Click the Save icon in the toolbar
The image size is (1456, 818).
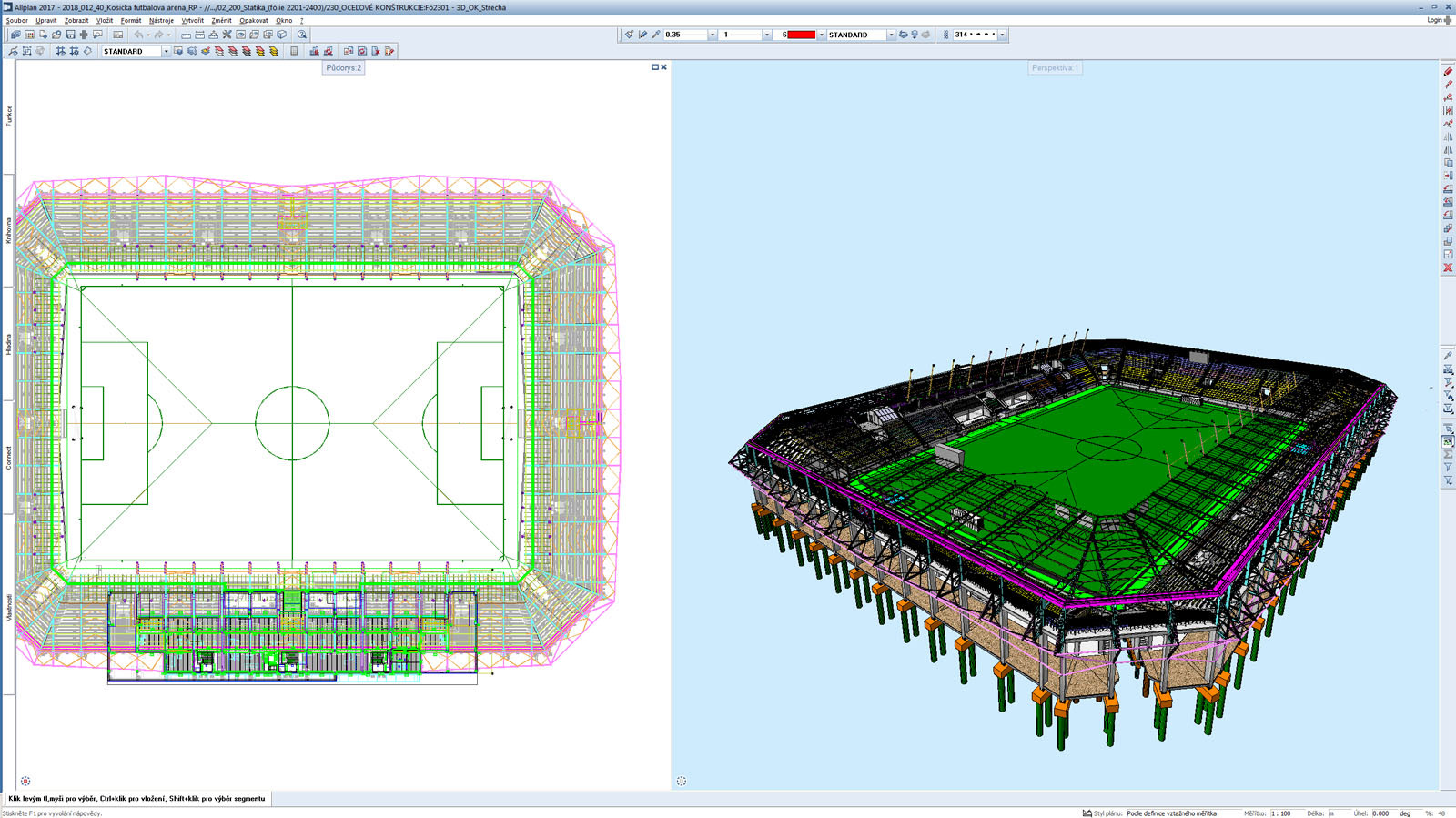point(70,35)
